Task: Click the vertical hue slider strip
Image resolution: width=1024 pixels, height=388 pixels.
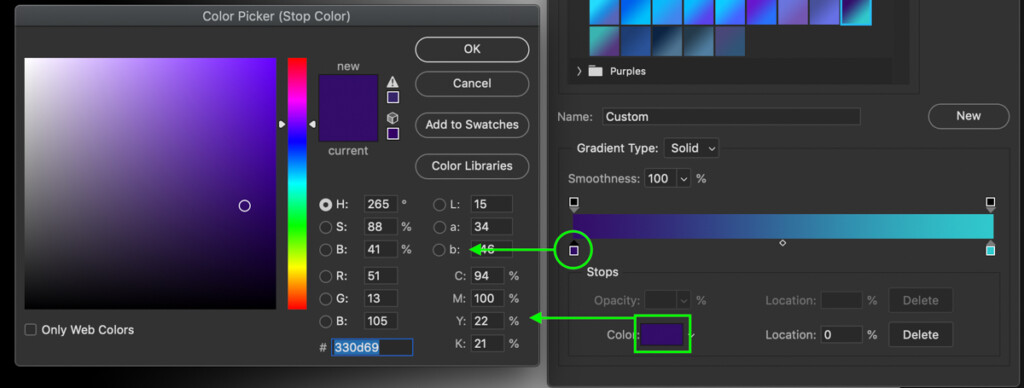Action: pos(297,184)
